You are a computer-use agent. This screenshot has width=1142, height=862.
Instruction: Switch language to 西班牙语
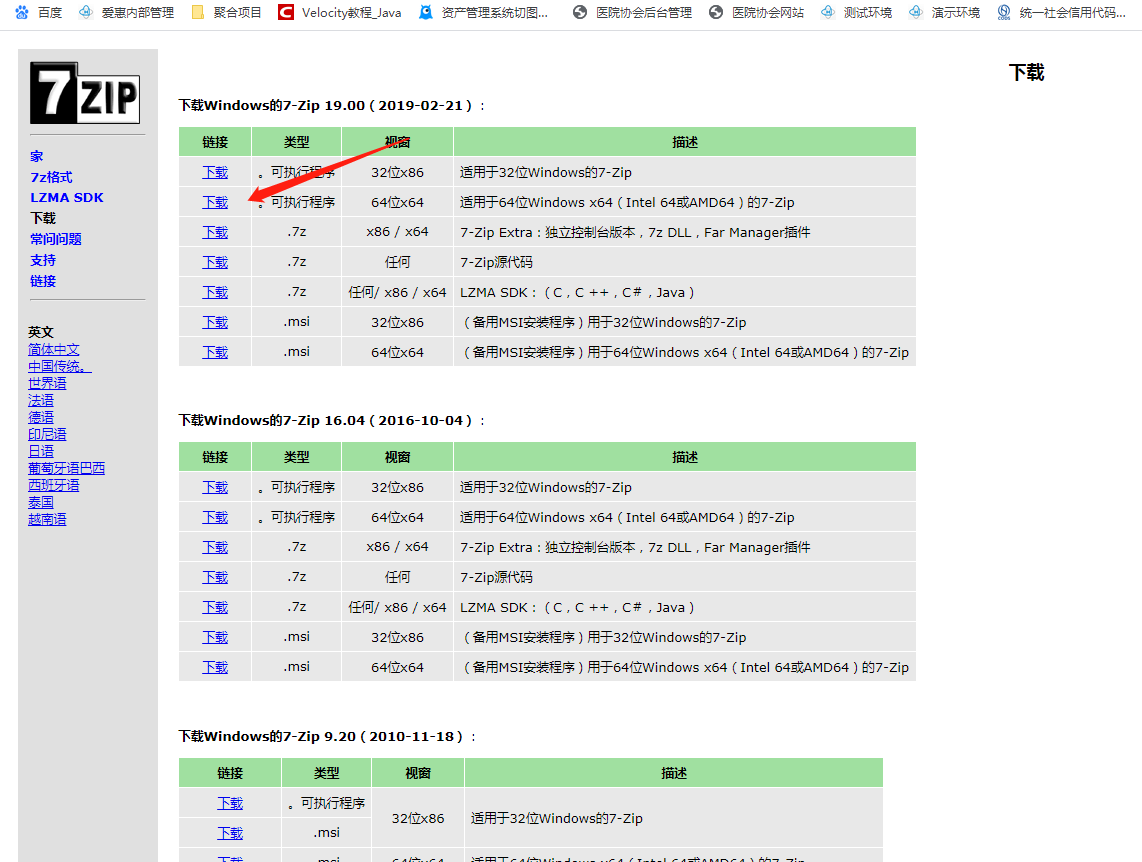(x=54, y=485)
